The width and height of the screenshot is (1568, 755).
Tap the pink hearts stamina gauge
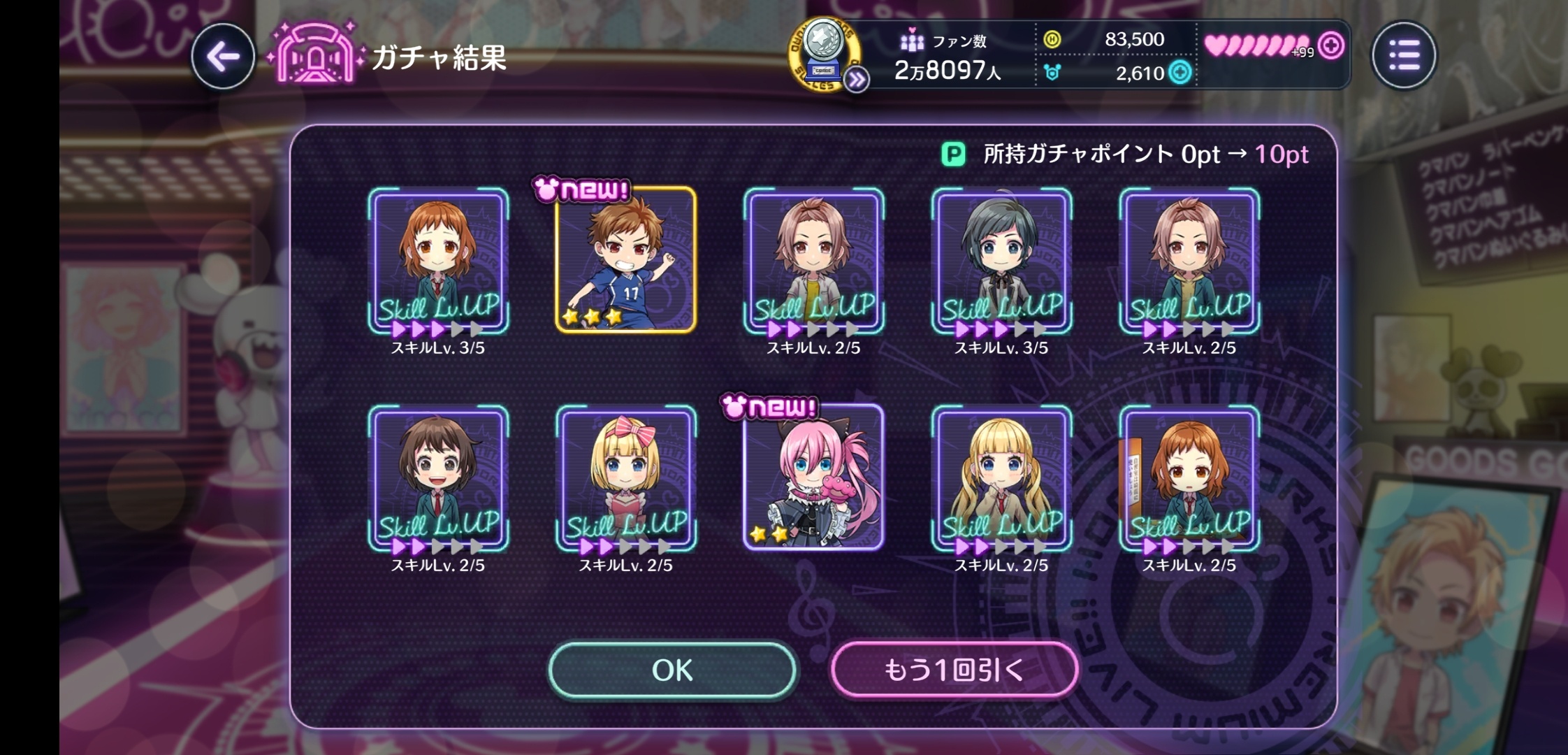coord(1256,46)
